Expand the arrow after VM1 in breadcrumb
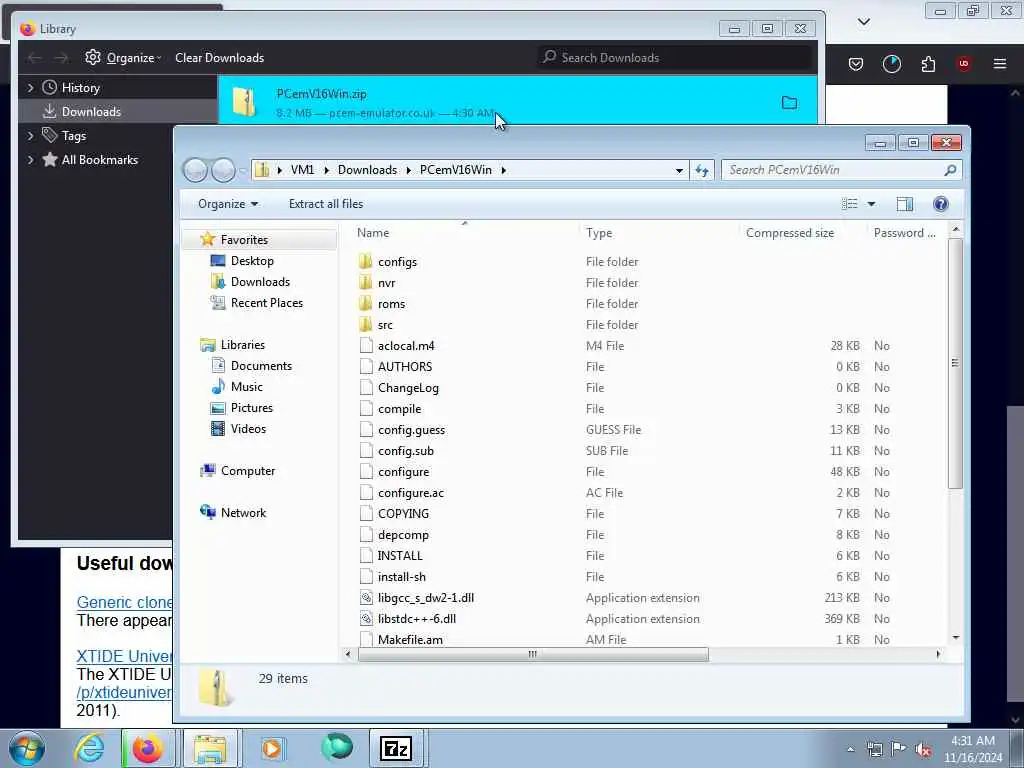Viewport: 1024px width, 768px height. [326, 170]
